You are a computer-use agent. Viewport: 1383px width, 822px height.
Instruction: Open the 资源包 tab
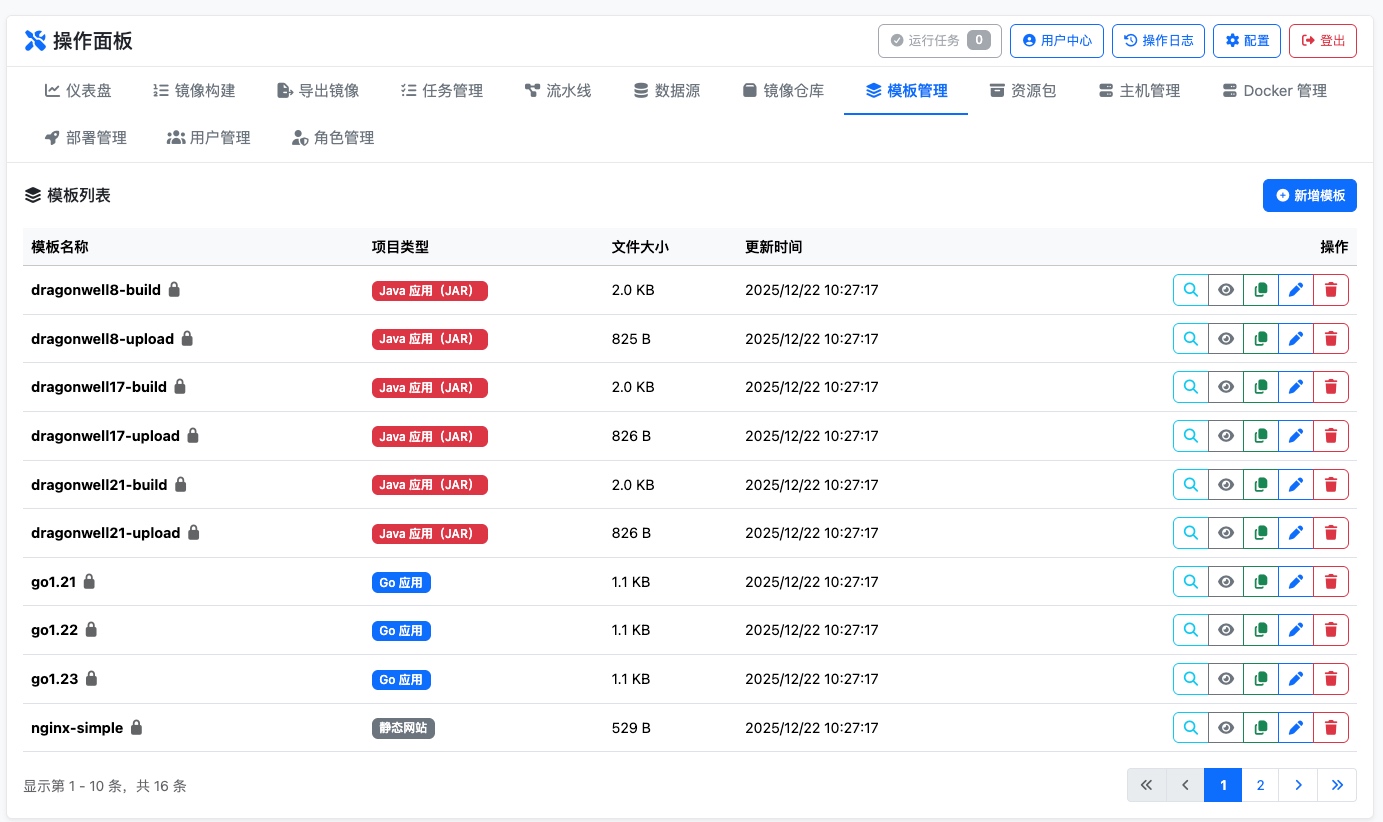pos(1023,91)
